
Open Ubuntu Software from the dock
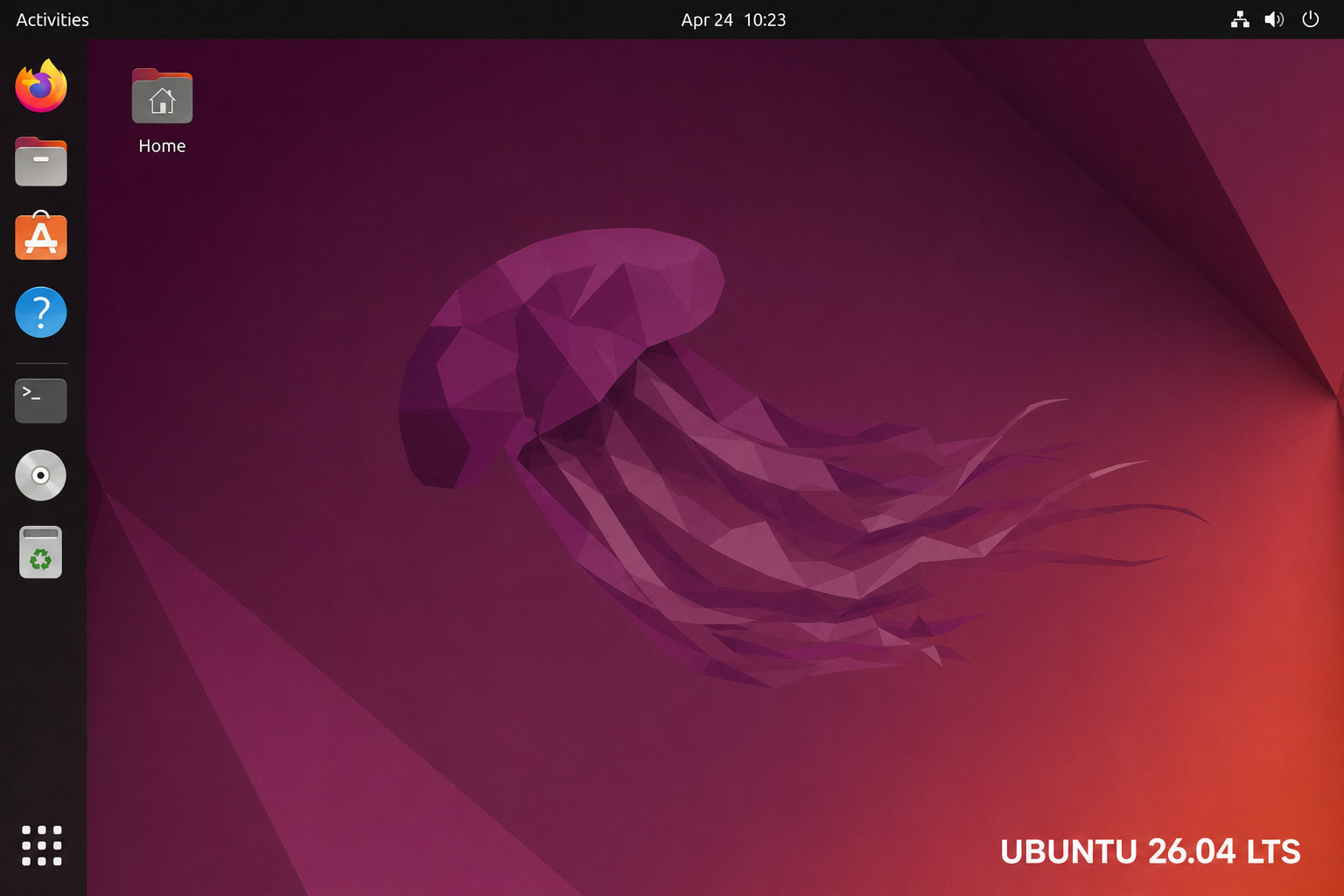41,235
